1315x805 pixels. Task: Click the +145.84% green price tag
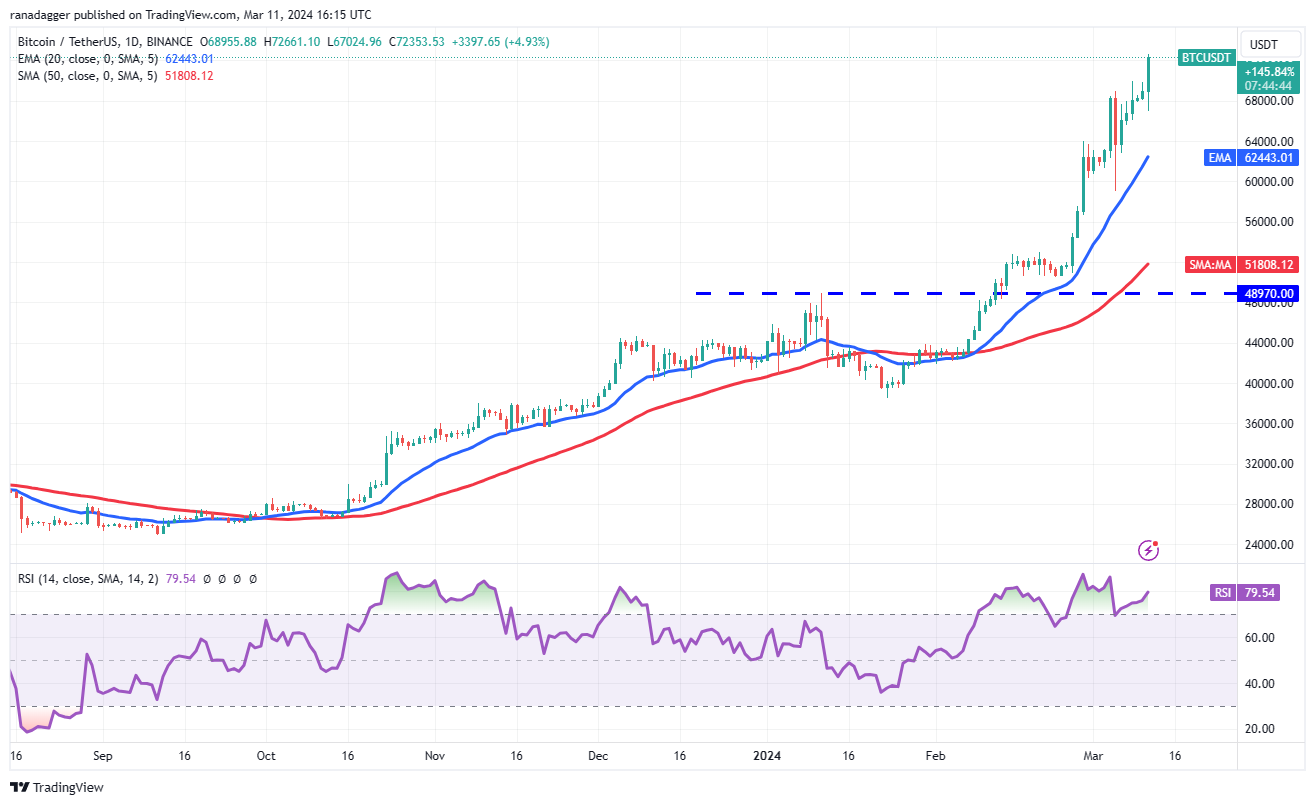1269,72
